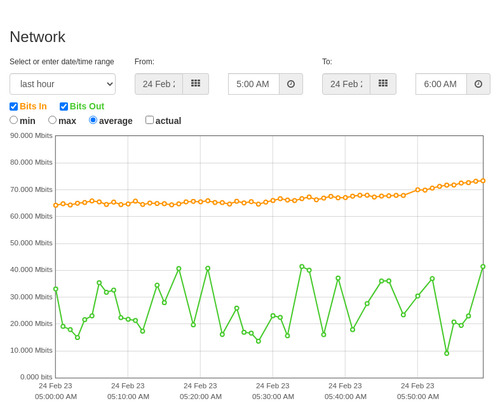Enable the actual checkbox
The image size is (500, 403).
coord(150,120)
